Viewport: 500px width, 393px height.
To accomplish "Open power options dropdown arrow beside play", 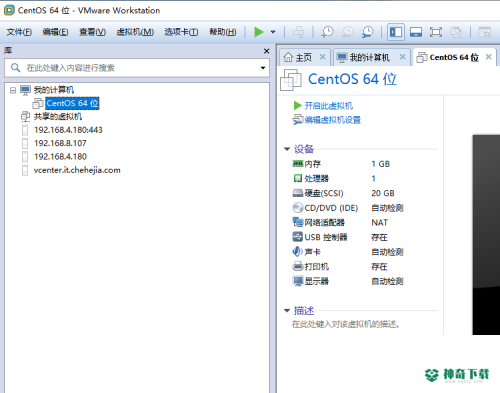I will (273, 32).
